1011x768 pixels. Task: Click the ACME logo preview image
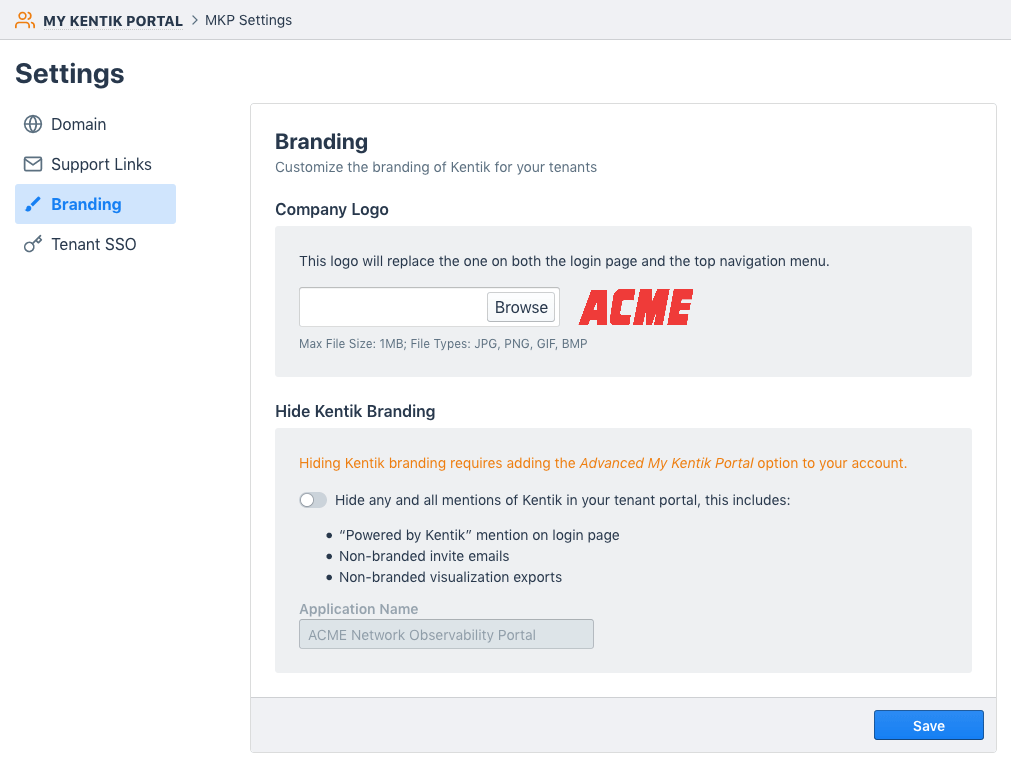tap(635, 308)
